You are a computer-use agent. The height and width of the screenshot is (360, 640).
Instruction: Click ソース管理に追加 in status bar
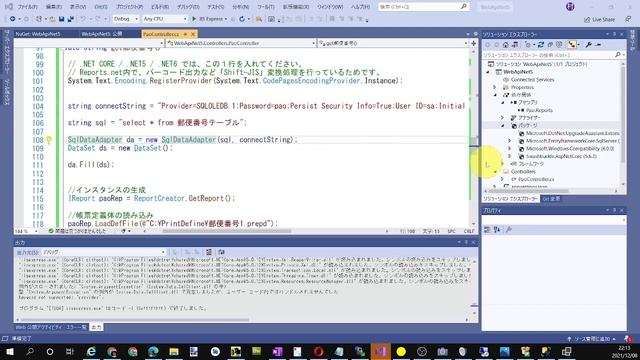591,339
